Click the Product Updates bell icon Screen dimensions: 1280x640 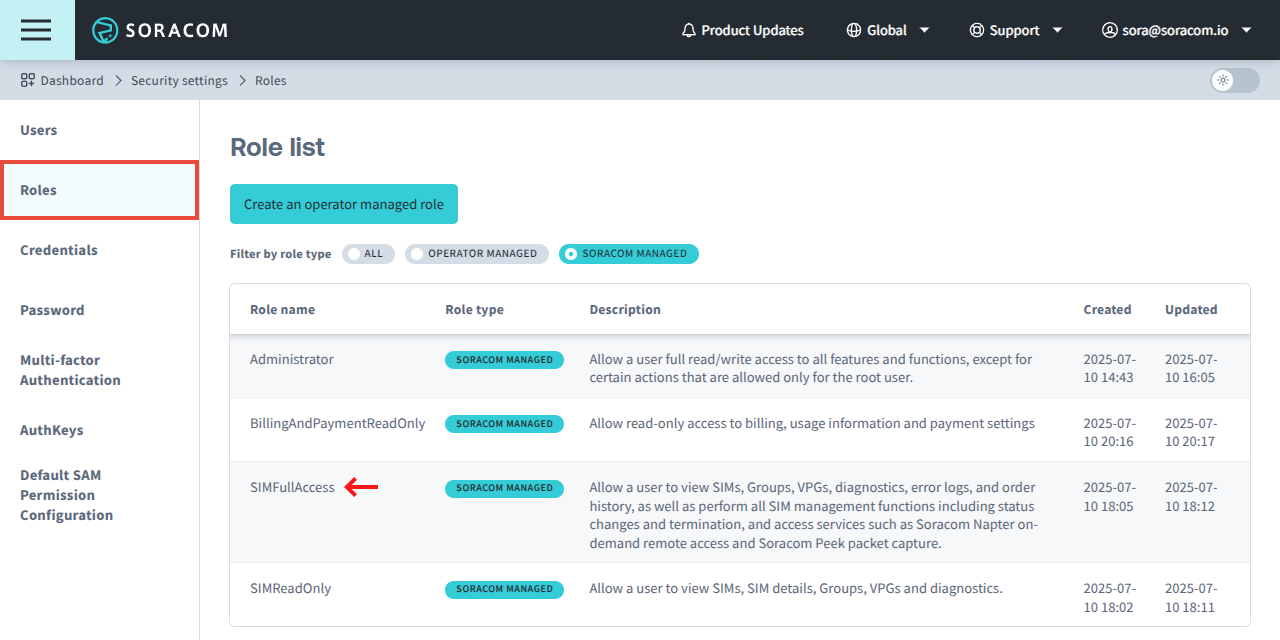tap(687, 30)
